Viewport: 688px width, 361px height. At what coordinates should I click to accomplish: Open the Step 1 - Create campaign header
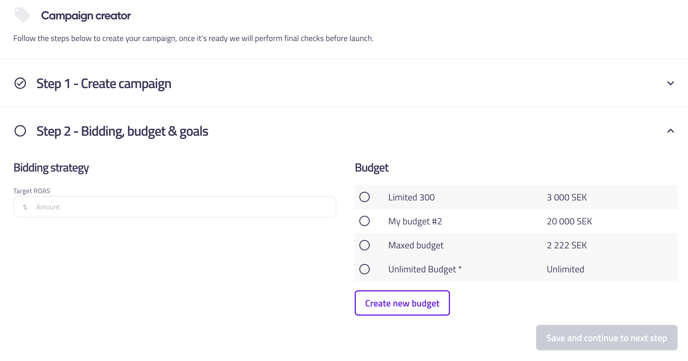[104, 83]
